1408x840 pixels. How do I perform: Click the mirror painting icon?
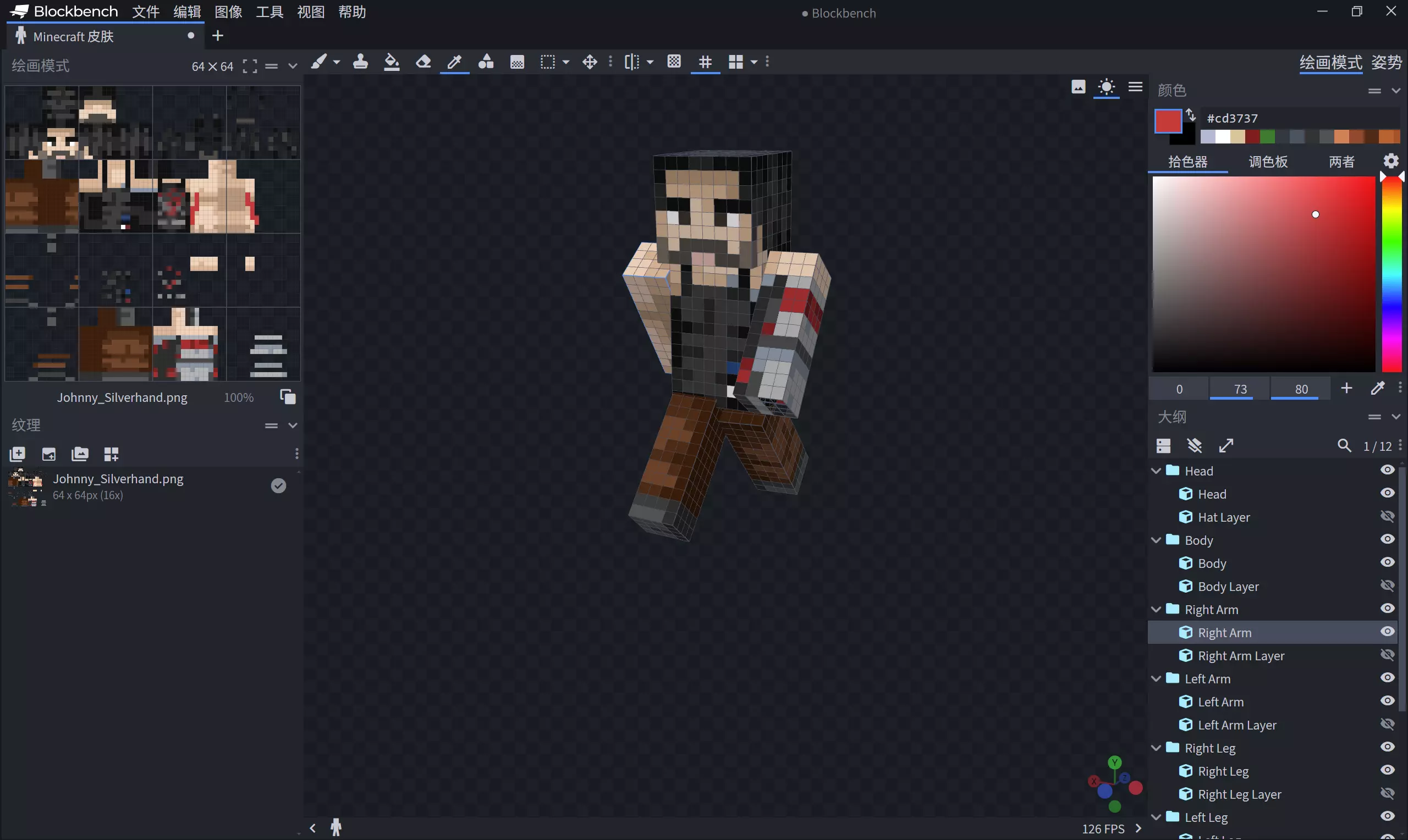[632, 62]
